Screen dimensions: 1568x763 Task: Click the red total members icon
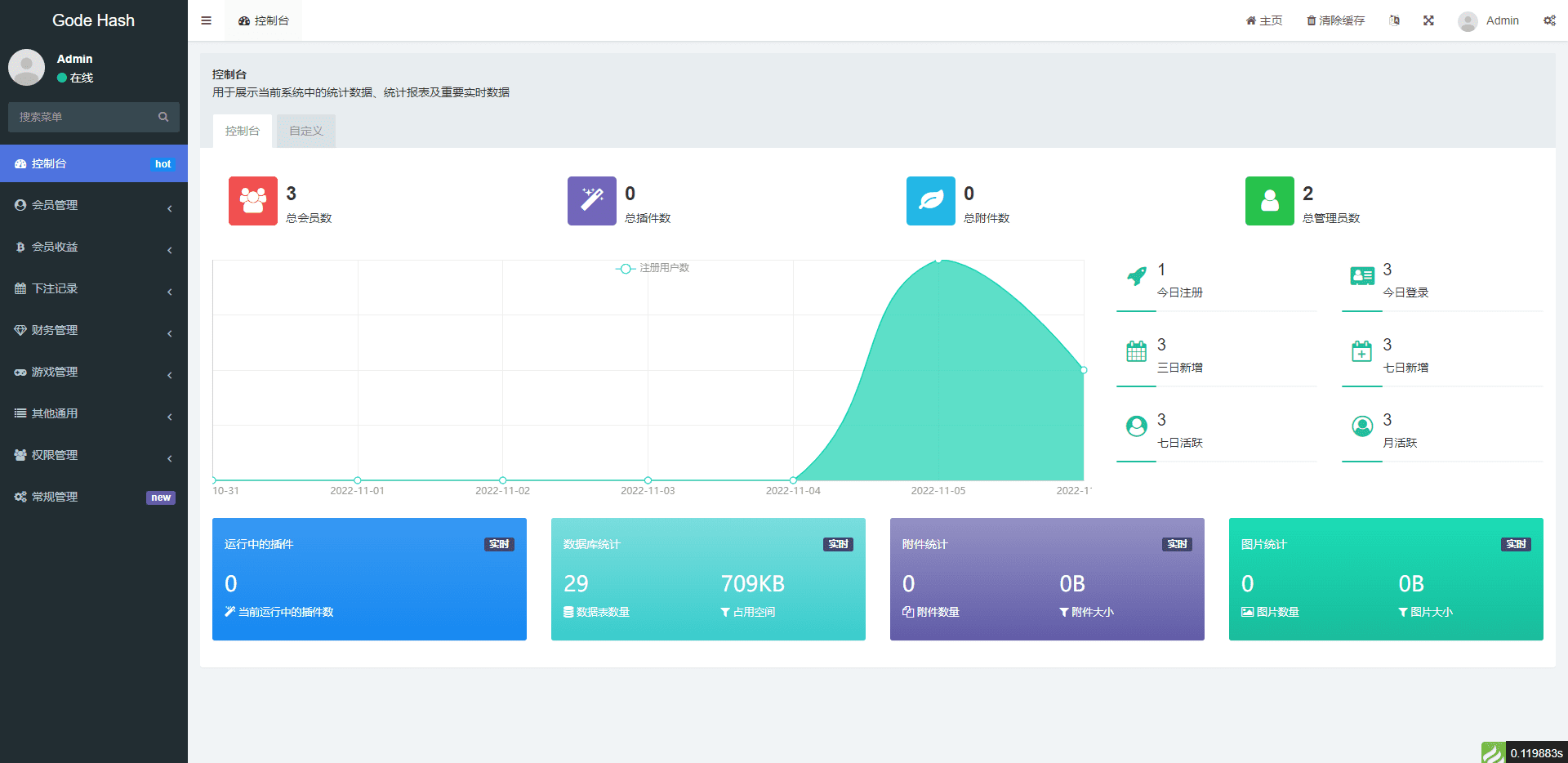pos(252,201)
